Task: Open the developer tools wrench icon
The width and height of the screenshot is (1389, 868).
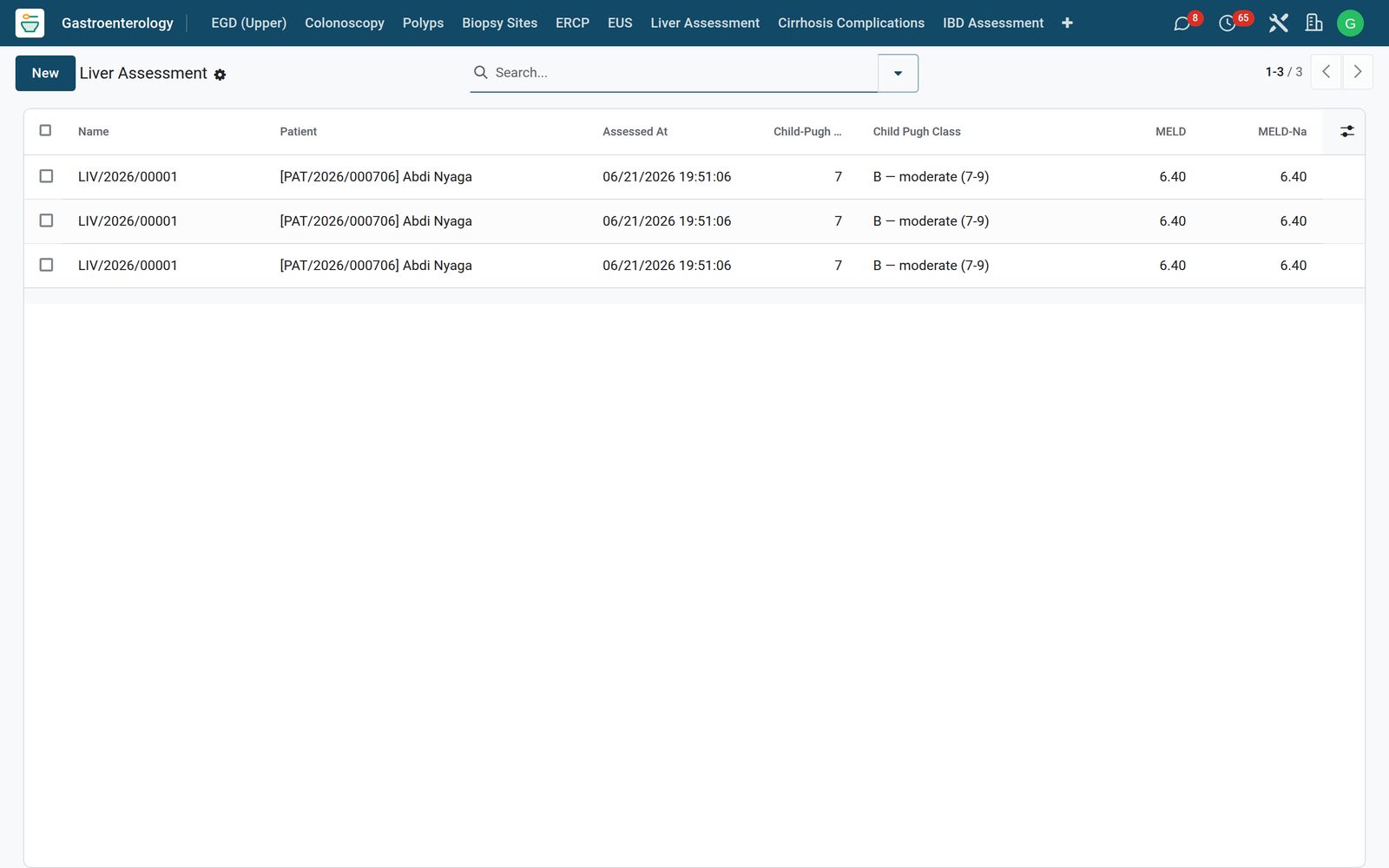Action: 1278,23
